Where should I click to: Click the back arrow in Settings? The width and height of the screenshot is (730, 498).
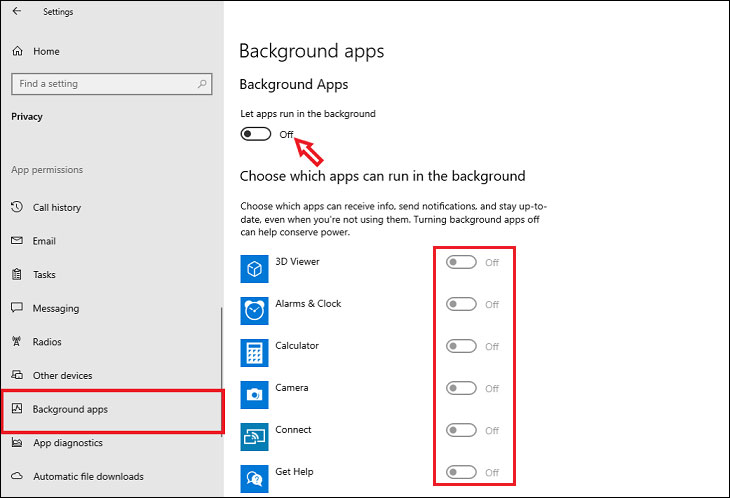pos(16,12)
